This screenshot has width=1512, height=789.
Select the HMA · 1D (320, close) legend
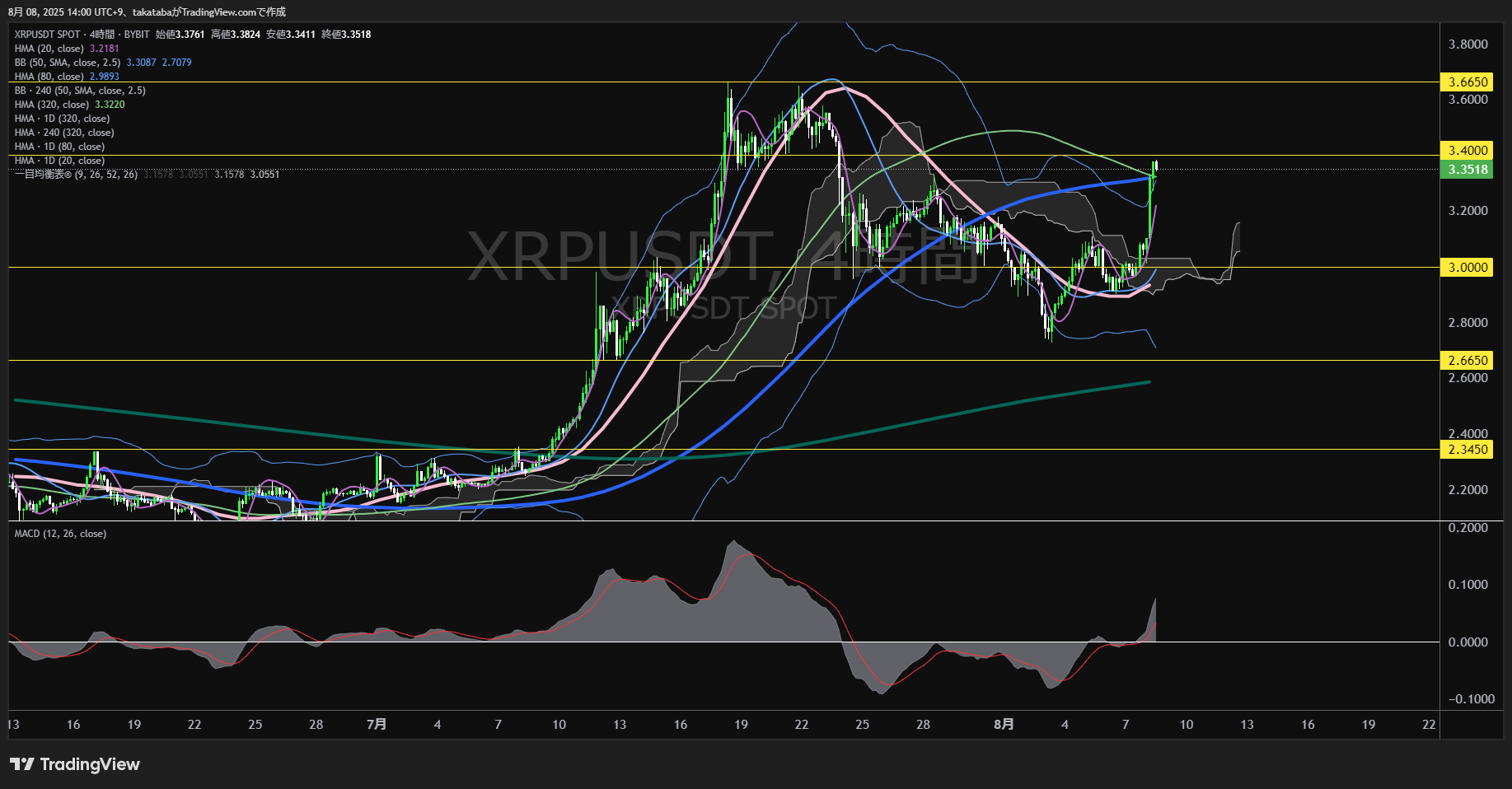(x=62, y=119)
